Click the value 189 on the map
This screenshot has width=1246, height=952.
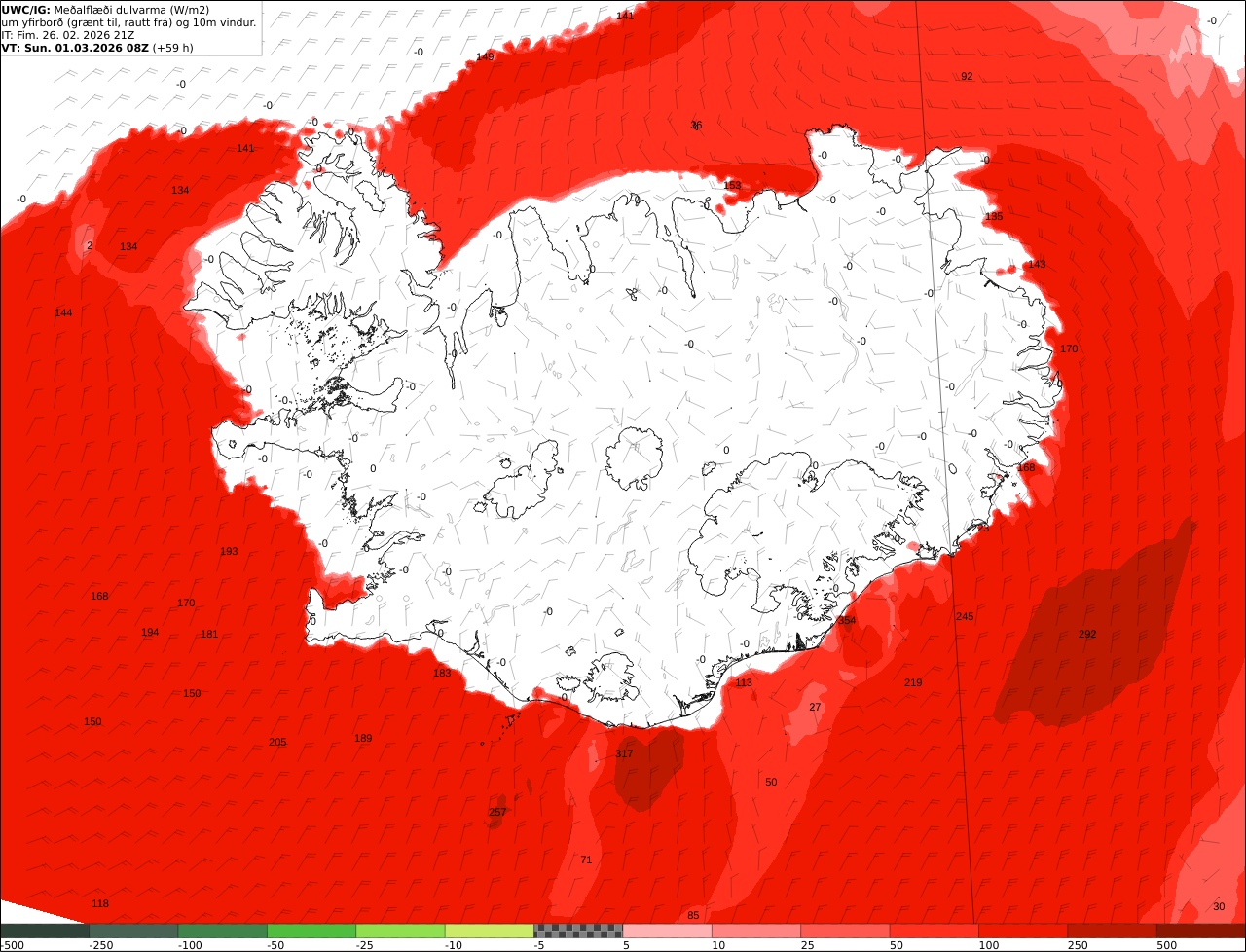coord(363,738)
